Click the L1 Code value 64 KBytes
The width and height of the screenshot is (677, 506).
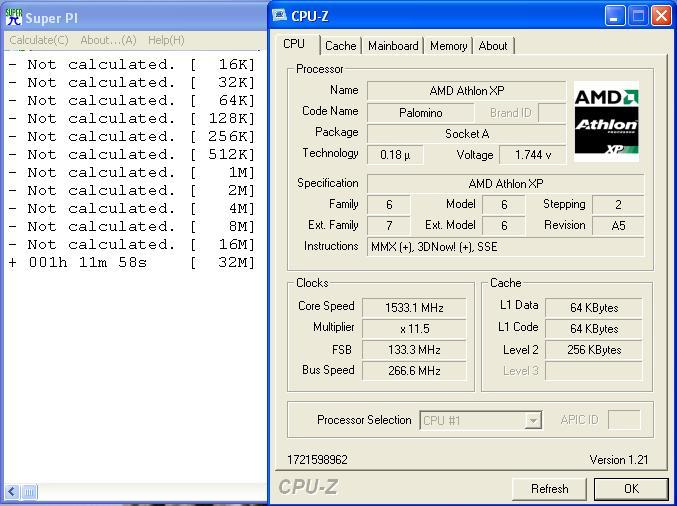594,329
